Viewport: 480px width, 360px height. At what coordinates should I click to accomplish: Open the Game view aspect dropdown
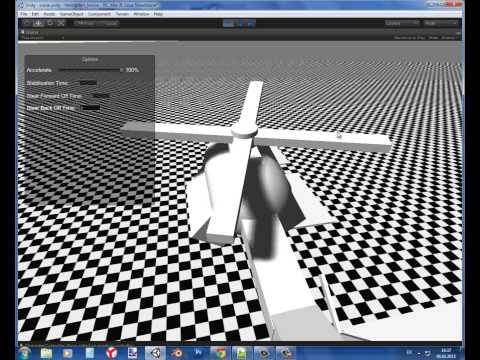coord(42,38)
